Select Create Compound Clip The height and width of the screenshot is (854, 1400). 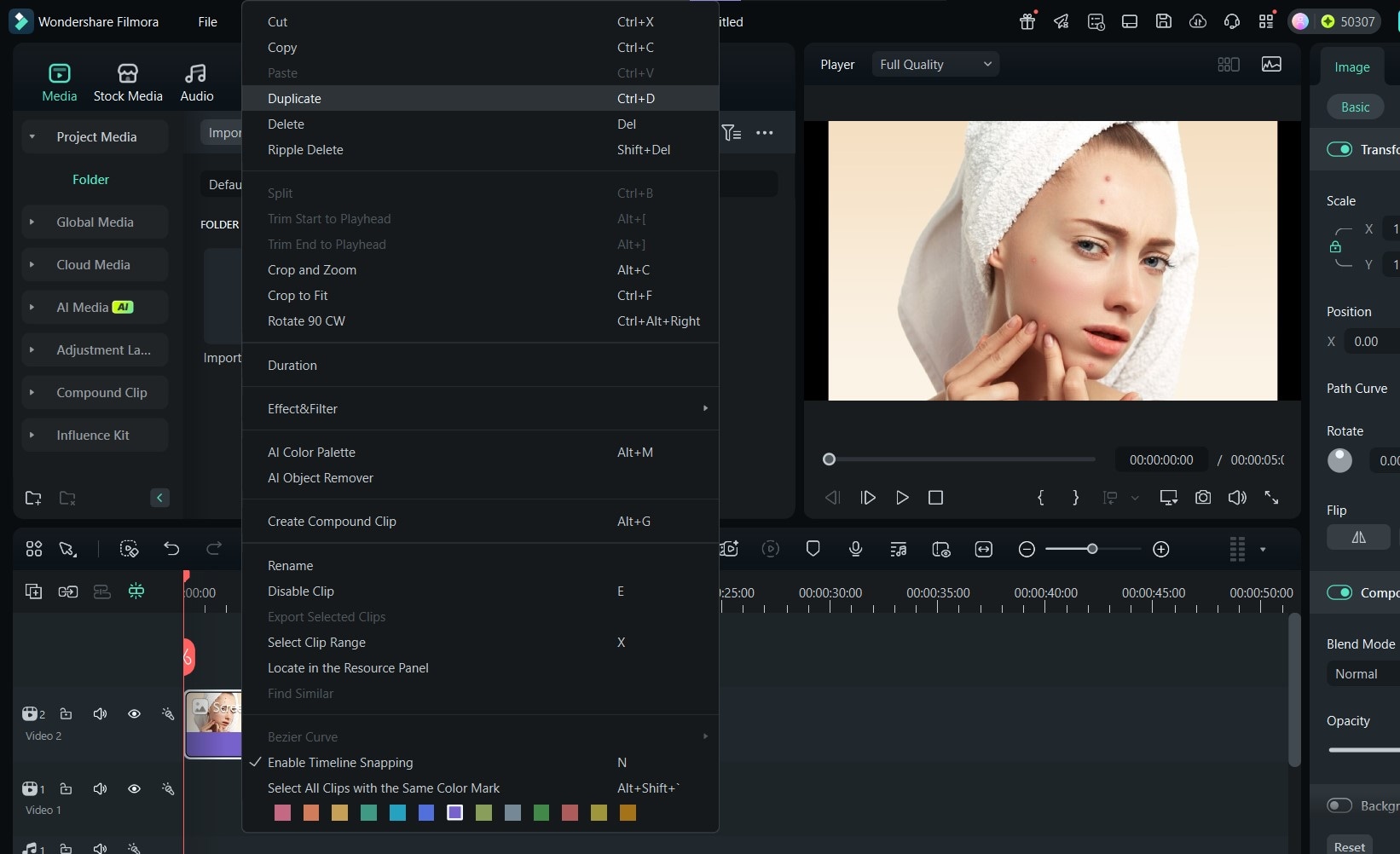[x=480, y=521]
